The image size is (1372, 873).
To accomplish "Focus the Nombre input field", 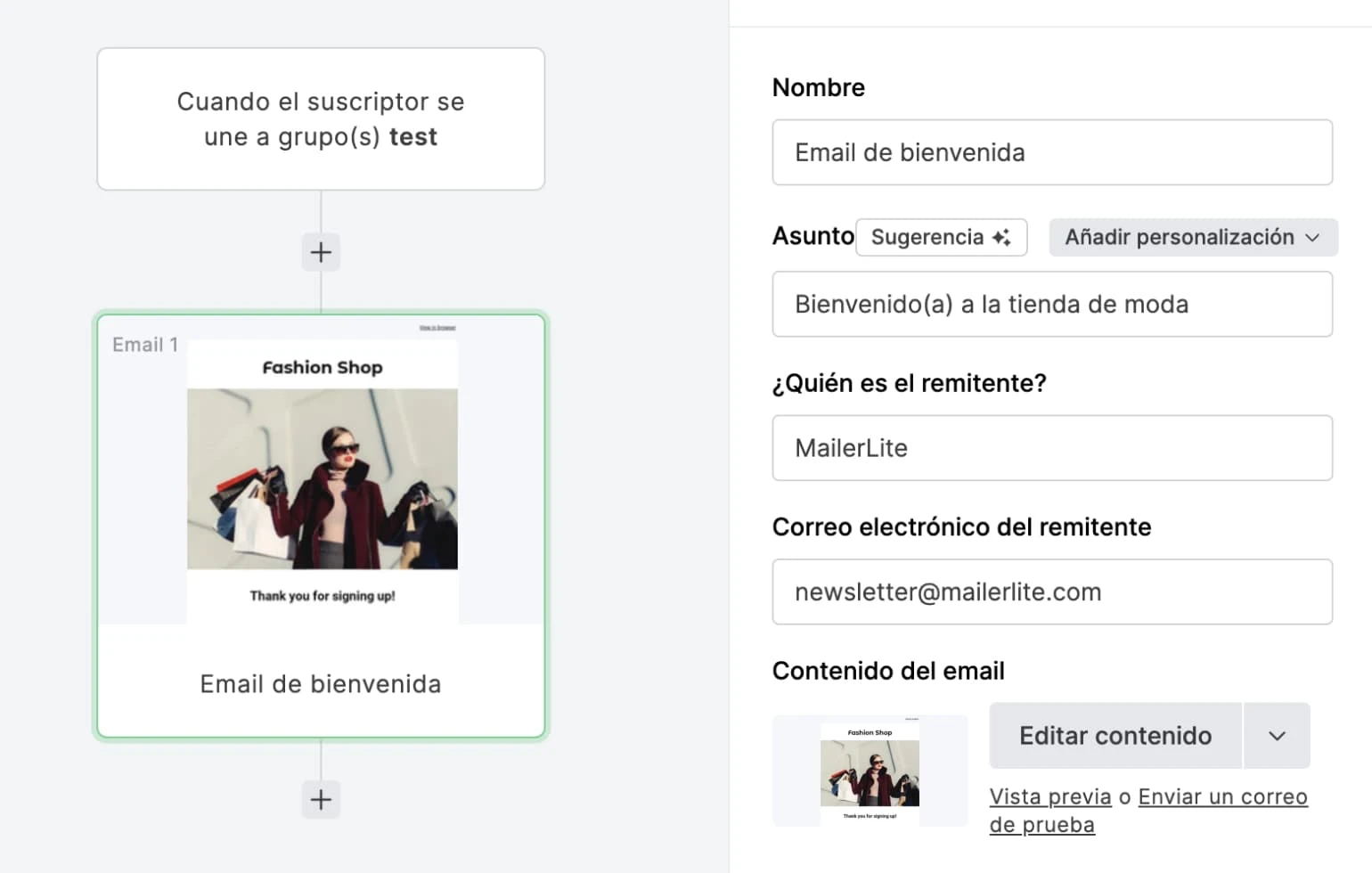I will click(x=1051, y=152).
